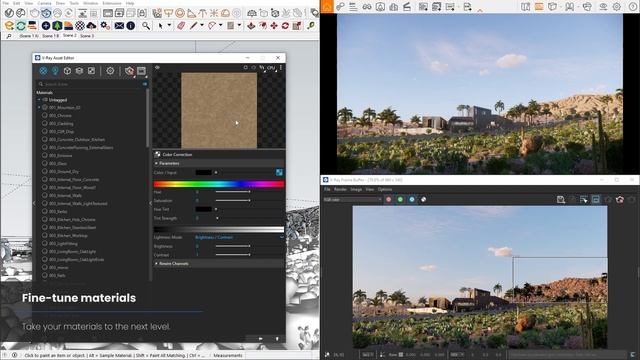Toggle alpha channel circle in Frame Buffer

click(424, 200)
